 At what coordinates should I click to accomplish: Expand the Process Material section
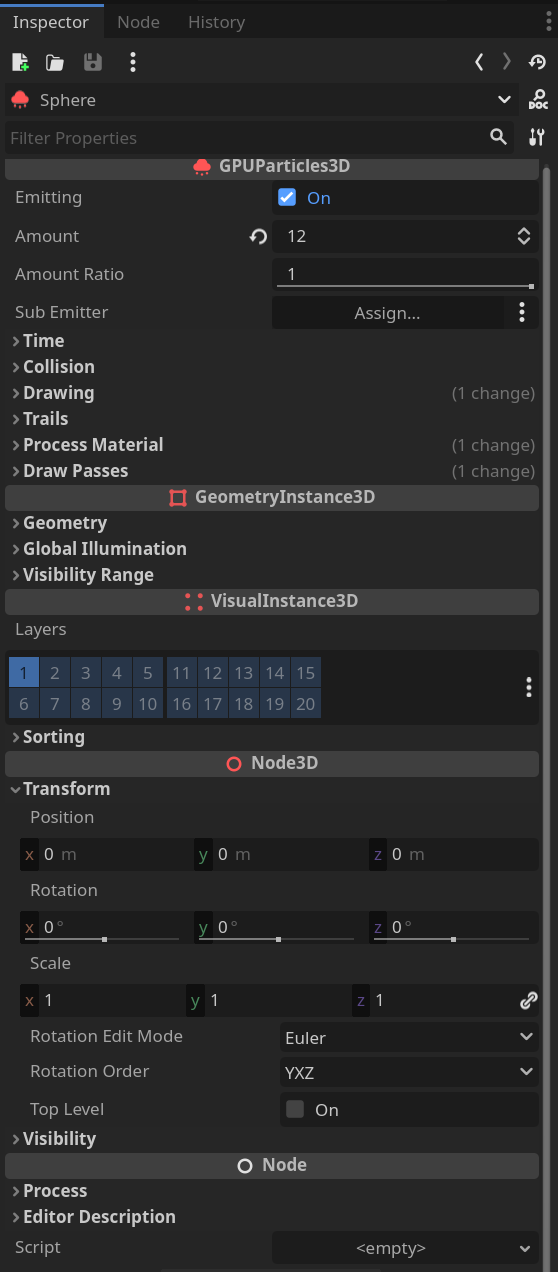tap(93, 445)
